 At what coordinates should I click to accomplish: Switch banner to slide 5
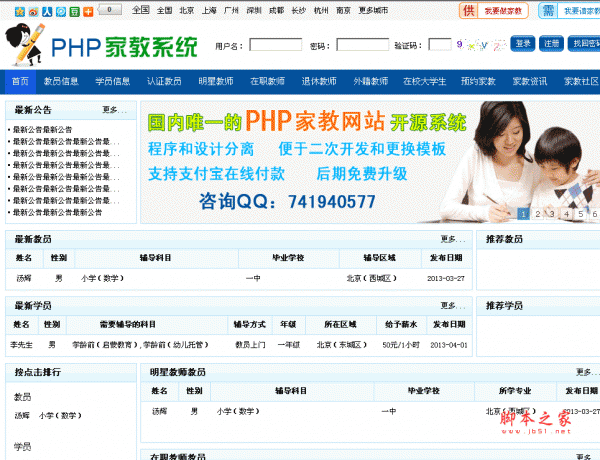[580, 214]
